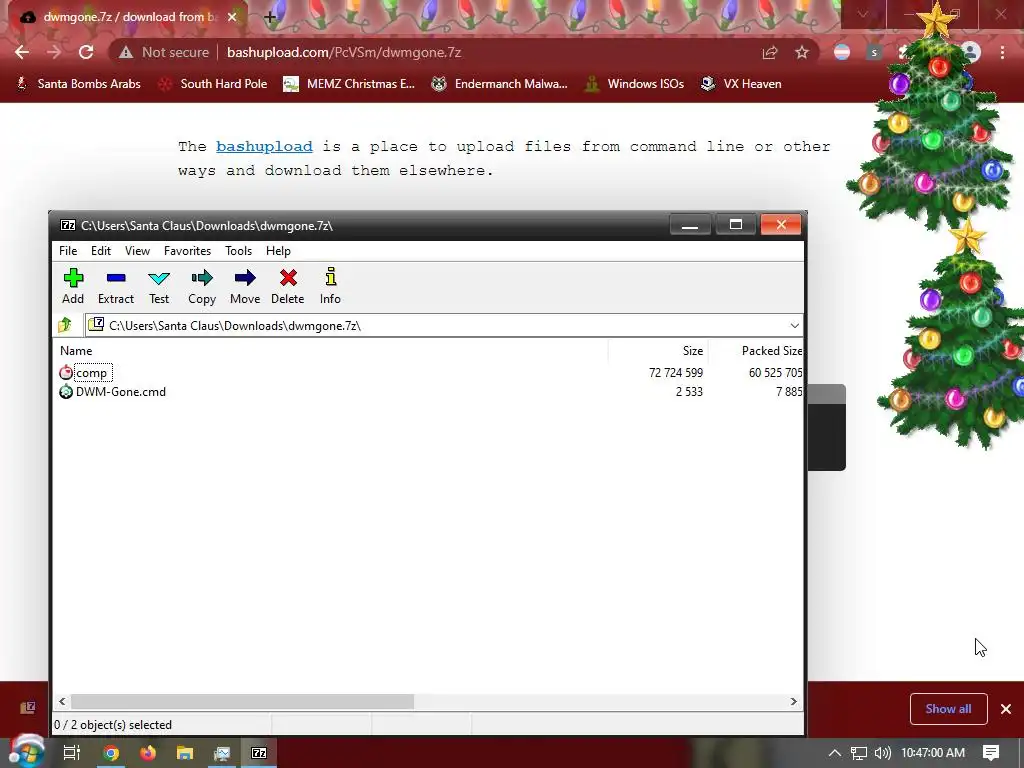This screenshot has height=768, width=1024.
Task: Open the Edit menu
Action: click(x=101, y=251)
